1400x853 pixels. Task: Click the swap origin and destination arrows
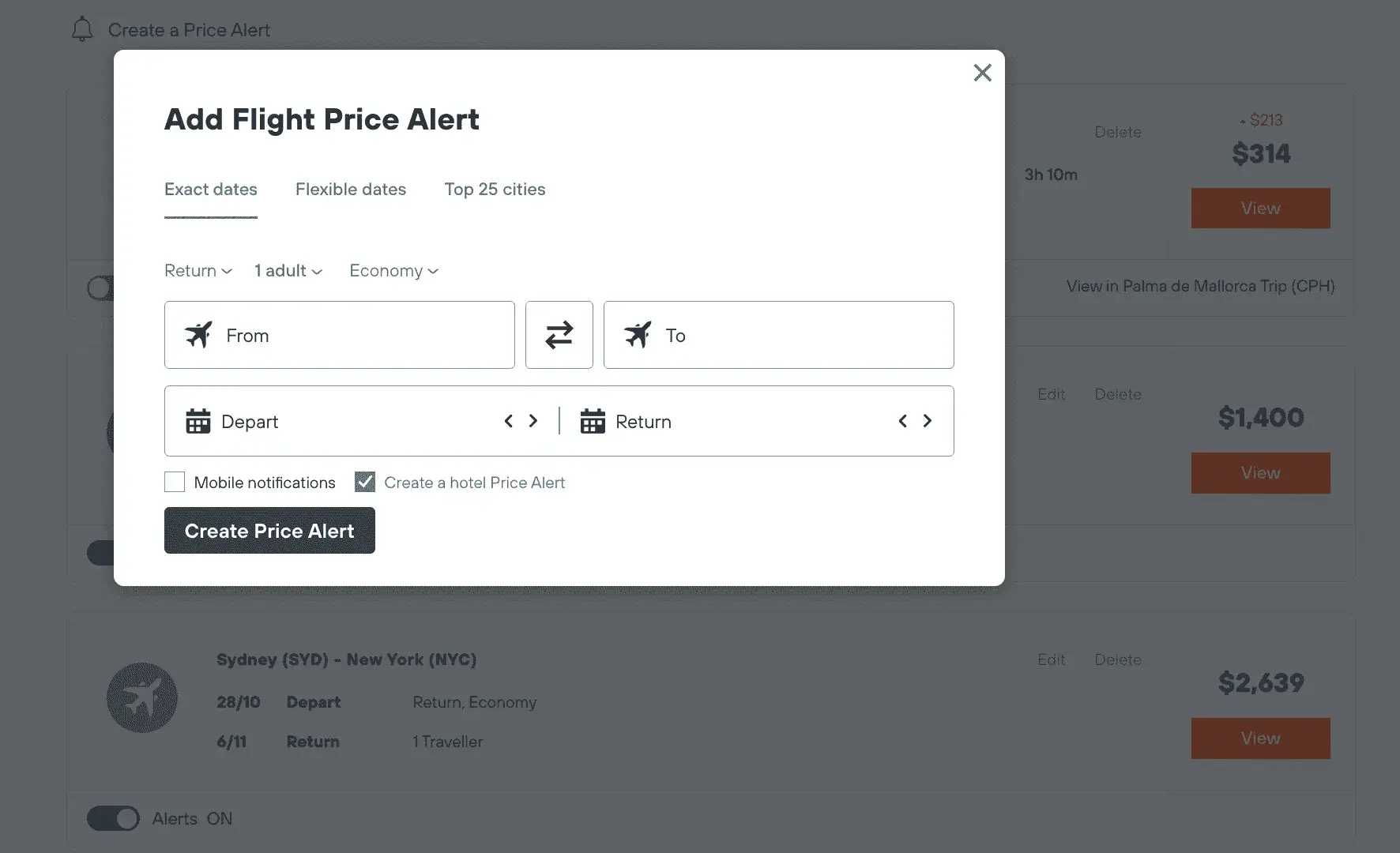559,335
